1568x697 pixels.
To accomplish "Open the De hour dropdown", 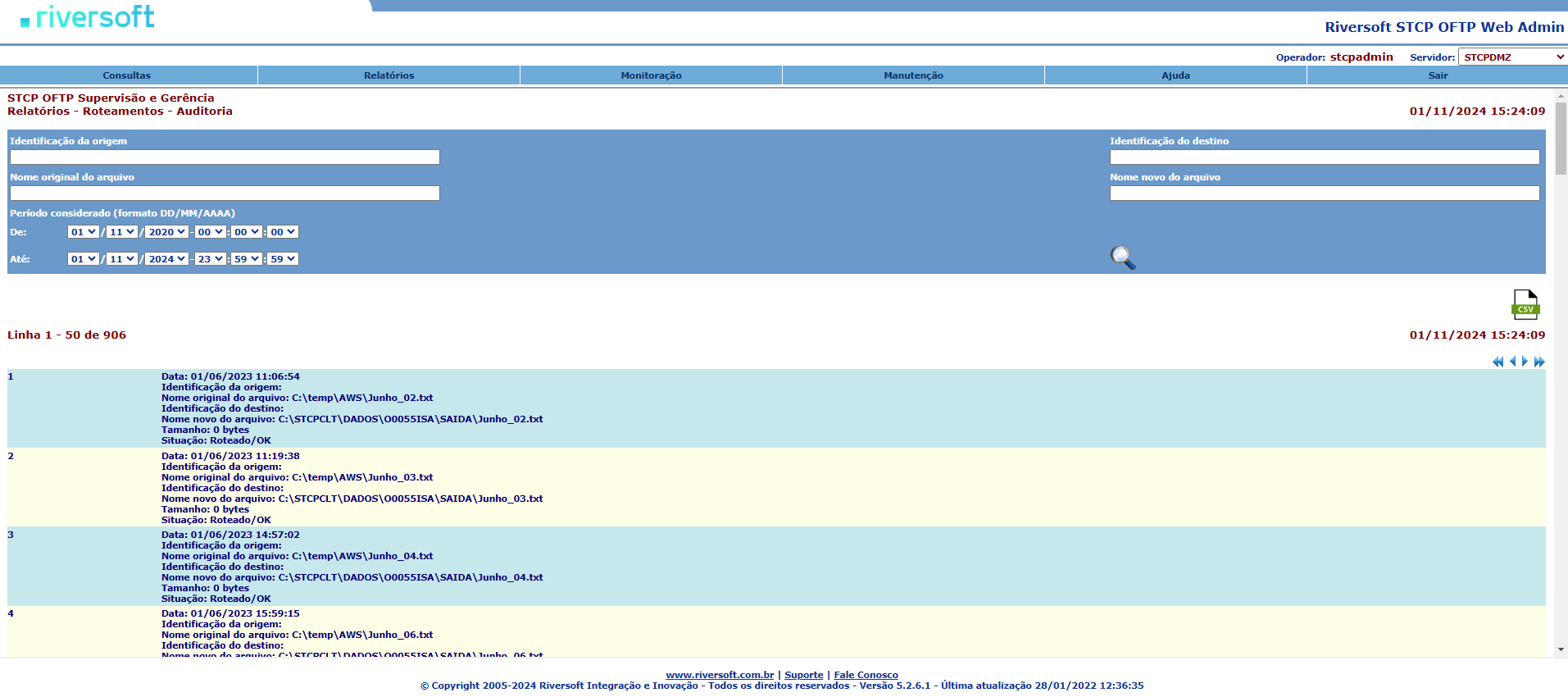I will pyautogui.click(x=210, y=232).
